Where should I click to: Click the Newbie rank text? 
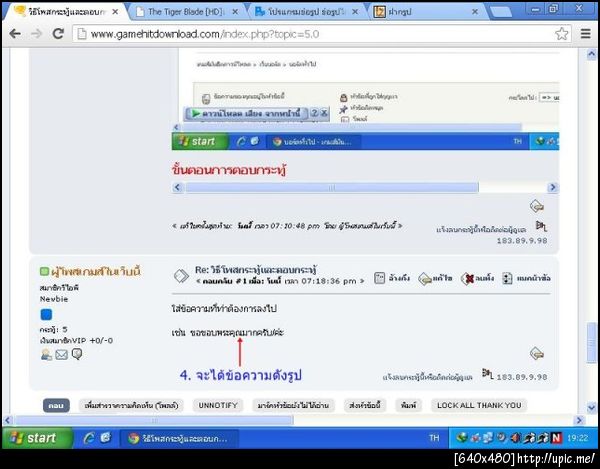(54, 299)
